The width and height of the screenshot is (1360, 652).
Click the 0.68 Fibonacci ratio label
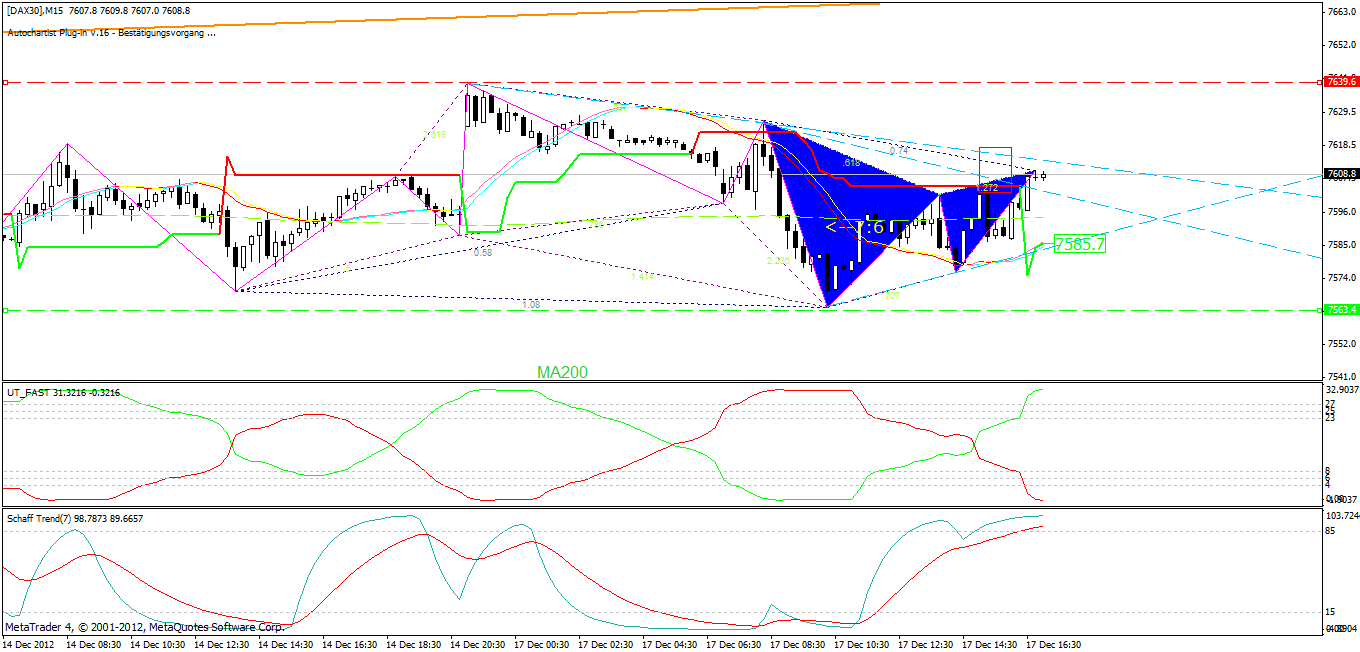tap(482, 254)
